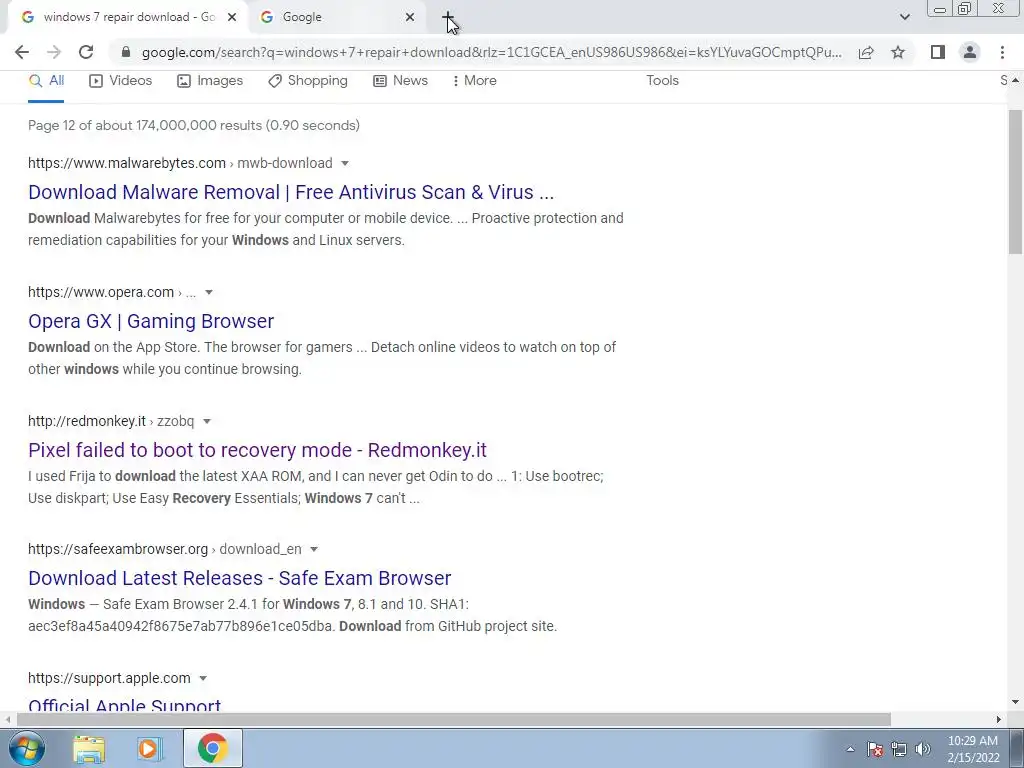
Task: Close the Google tab
Action: [x=409, y=17]
